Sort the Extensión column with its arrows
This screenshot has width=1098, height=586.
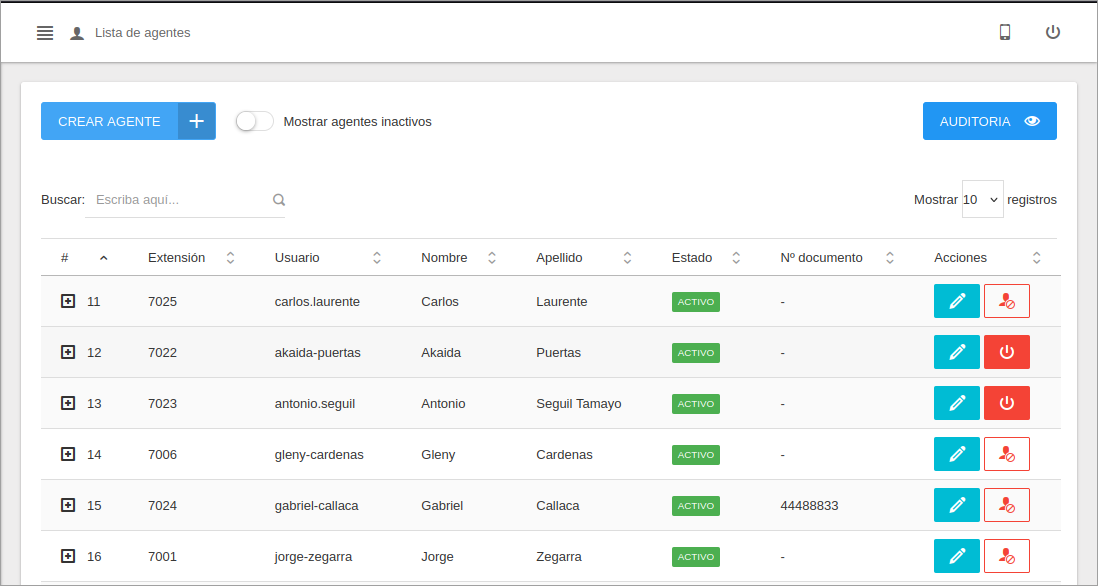[230, 257]
